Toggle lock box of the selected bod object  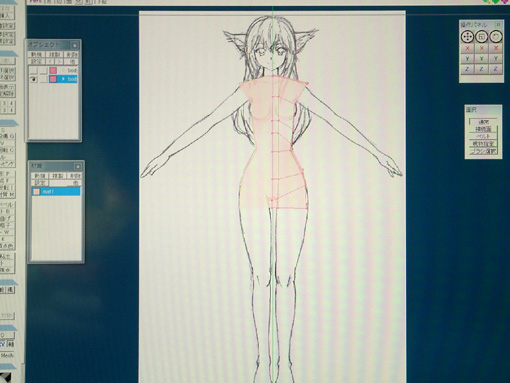[43, 79]
